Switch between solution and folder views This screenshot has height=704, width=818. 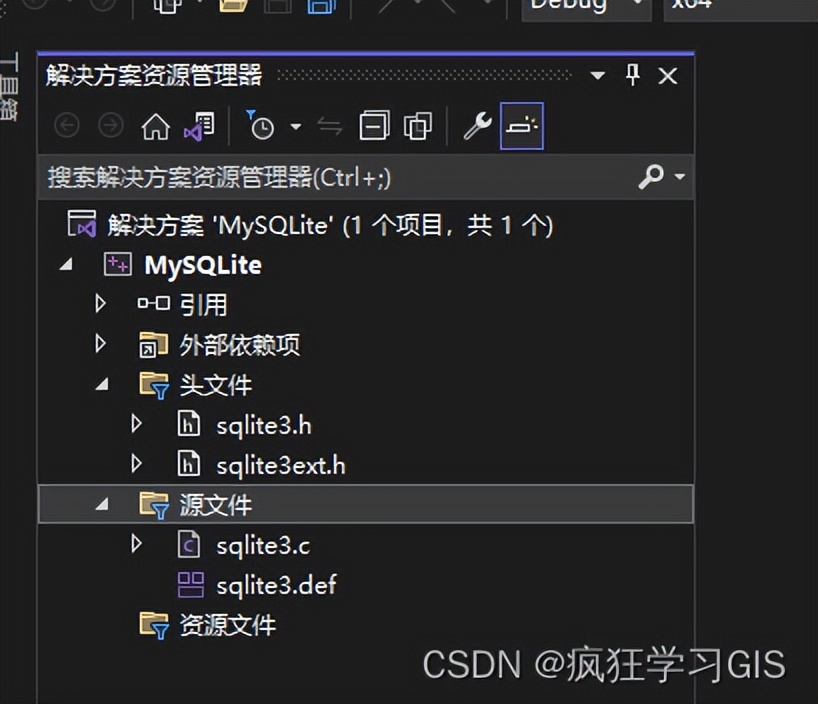coord(199,126)
